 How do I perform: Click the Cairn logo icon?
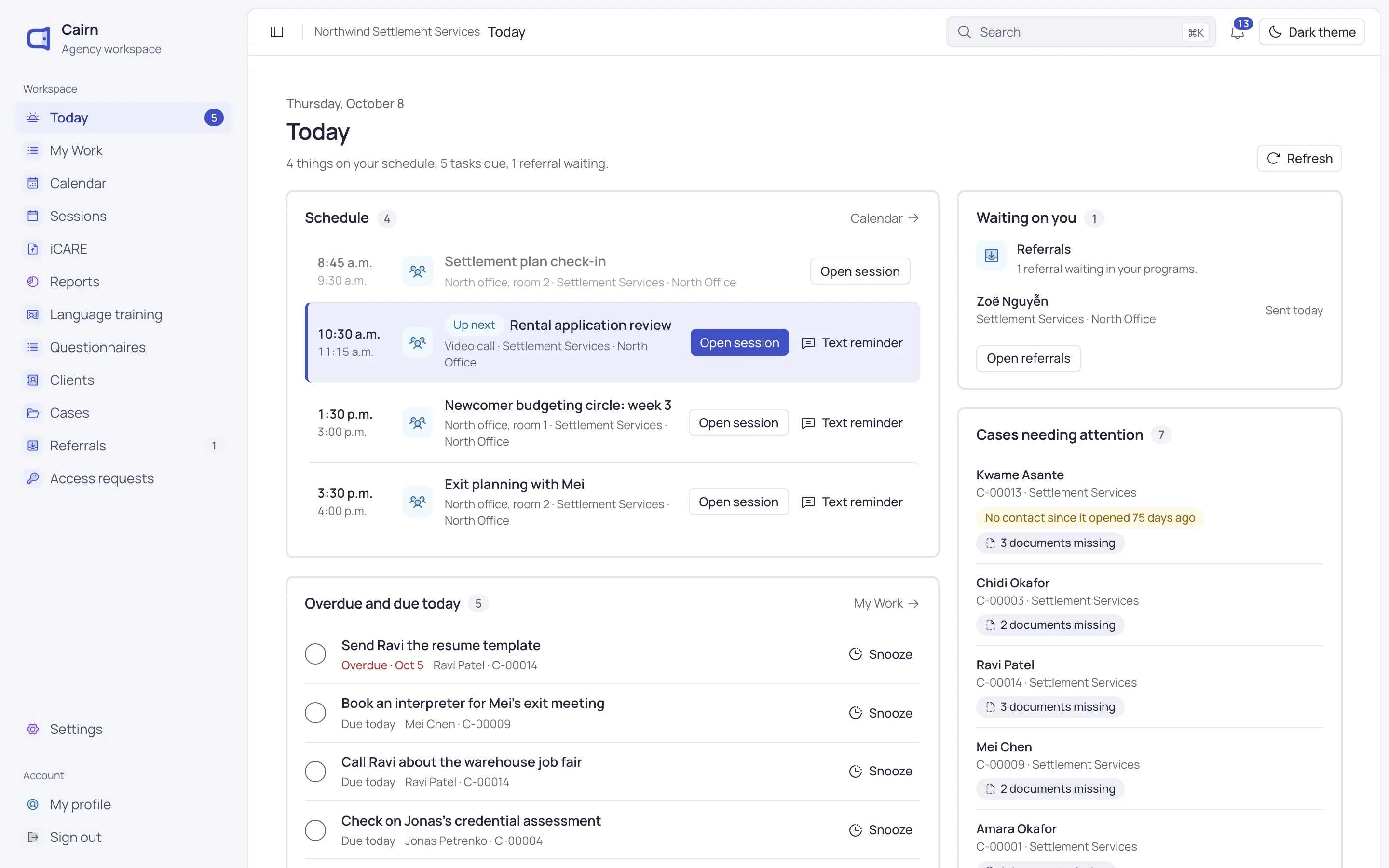pyautogui.click(x=39, y=39)
